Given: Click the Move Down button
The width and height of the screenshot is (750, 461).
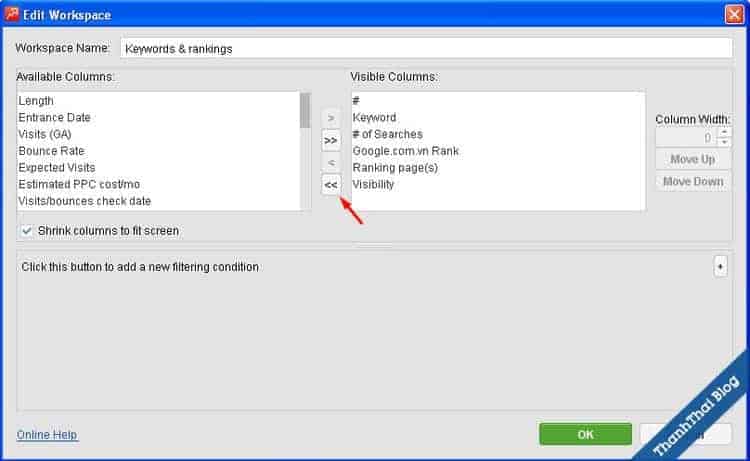Looking at the screenshot, I should [x=692, y=182].
